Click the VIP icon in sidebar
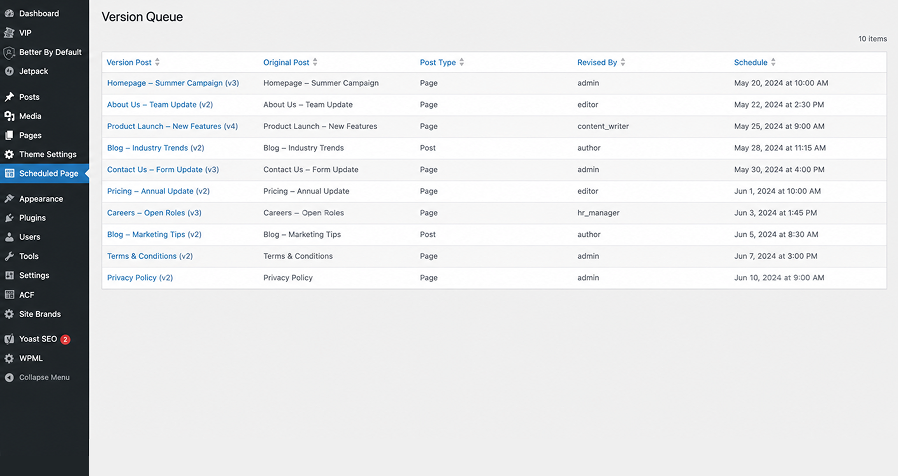898x476 pixels. [x=9, y=33]
